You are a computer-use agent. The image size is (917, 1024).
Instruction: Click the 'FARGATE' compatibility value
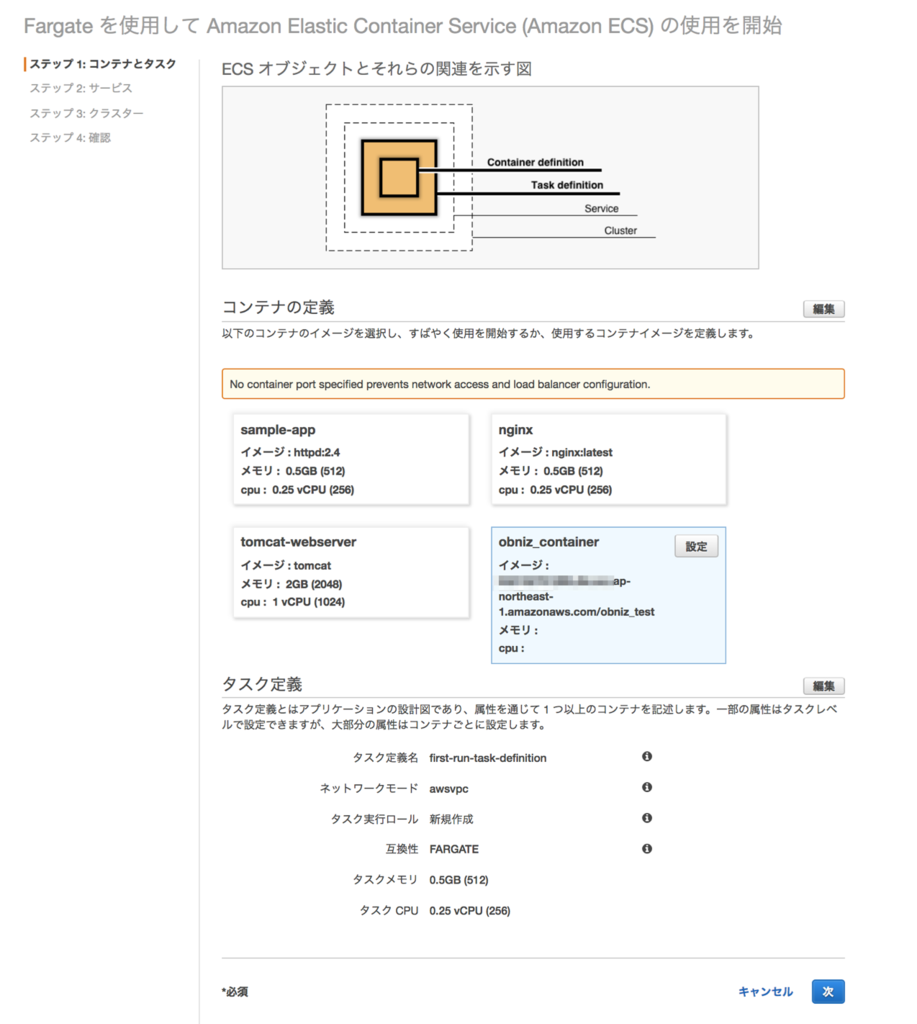click(x=454, y=849)
